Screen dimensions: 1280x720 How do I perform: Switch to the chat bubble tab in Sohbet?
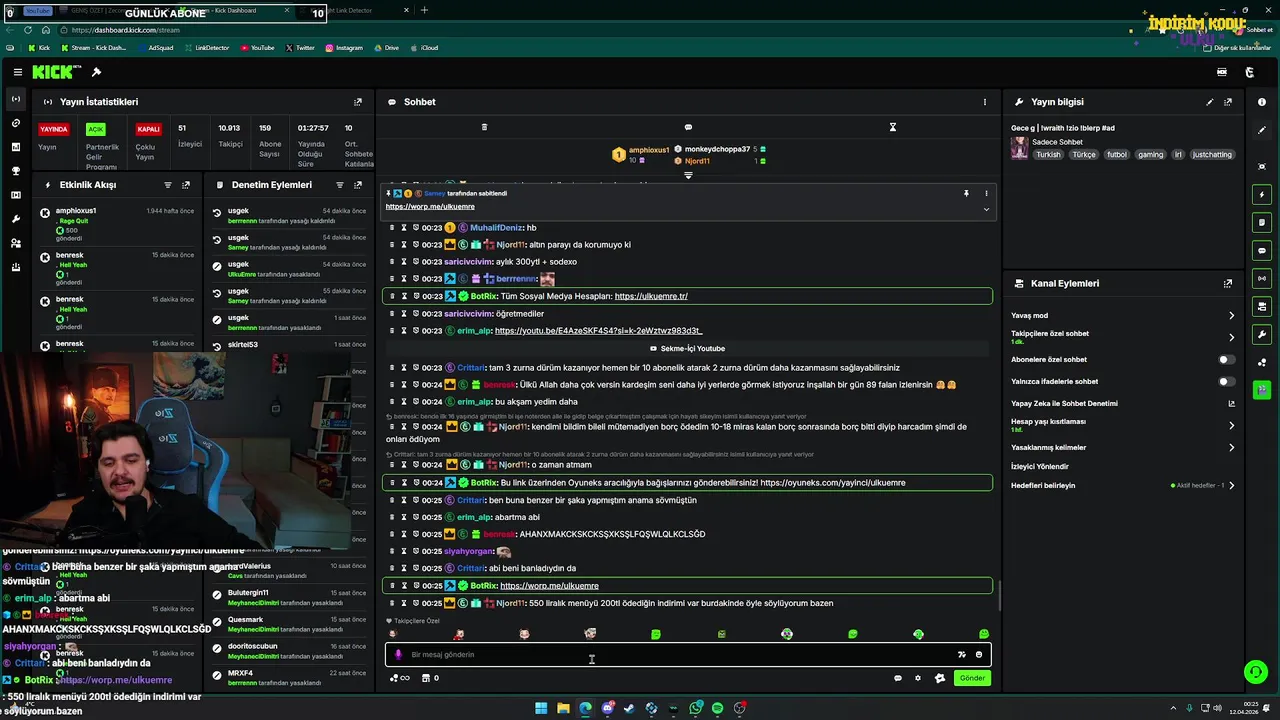pyautogui.click(x=688, y=127)
